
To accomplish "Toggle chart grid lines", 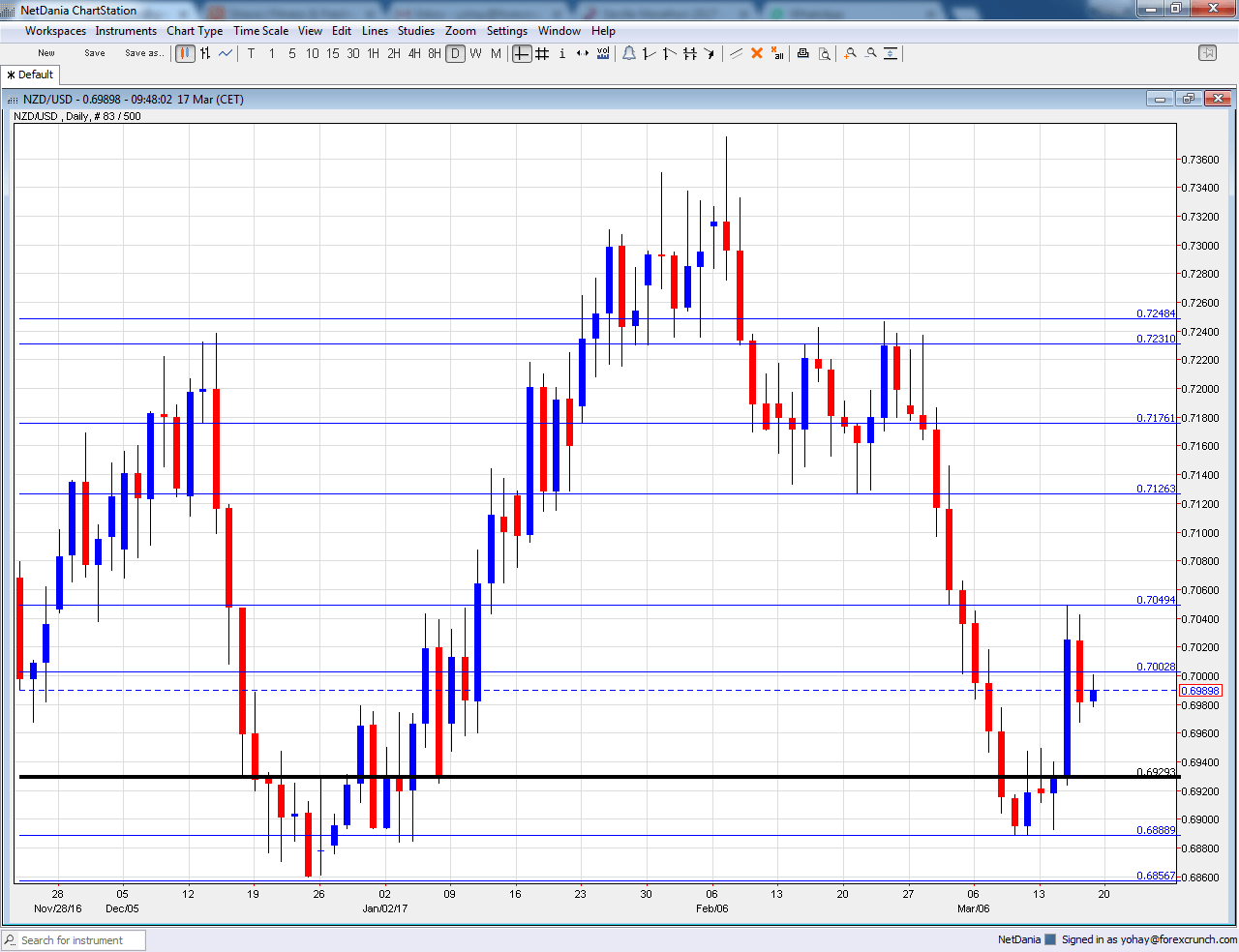I will 542,53.
